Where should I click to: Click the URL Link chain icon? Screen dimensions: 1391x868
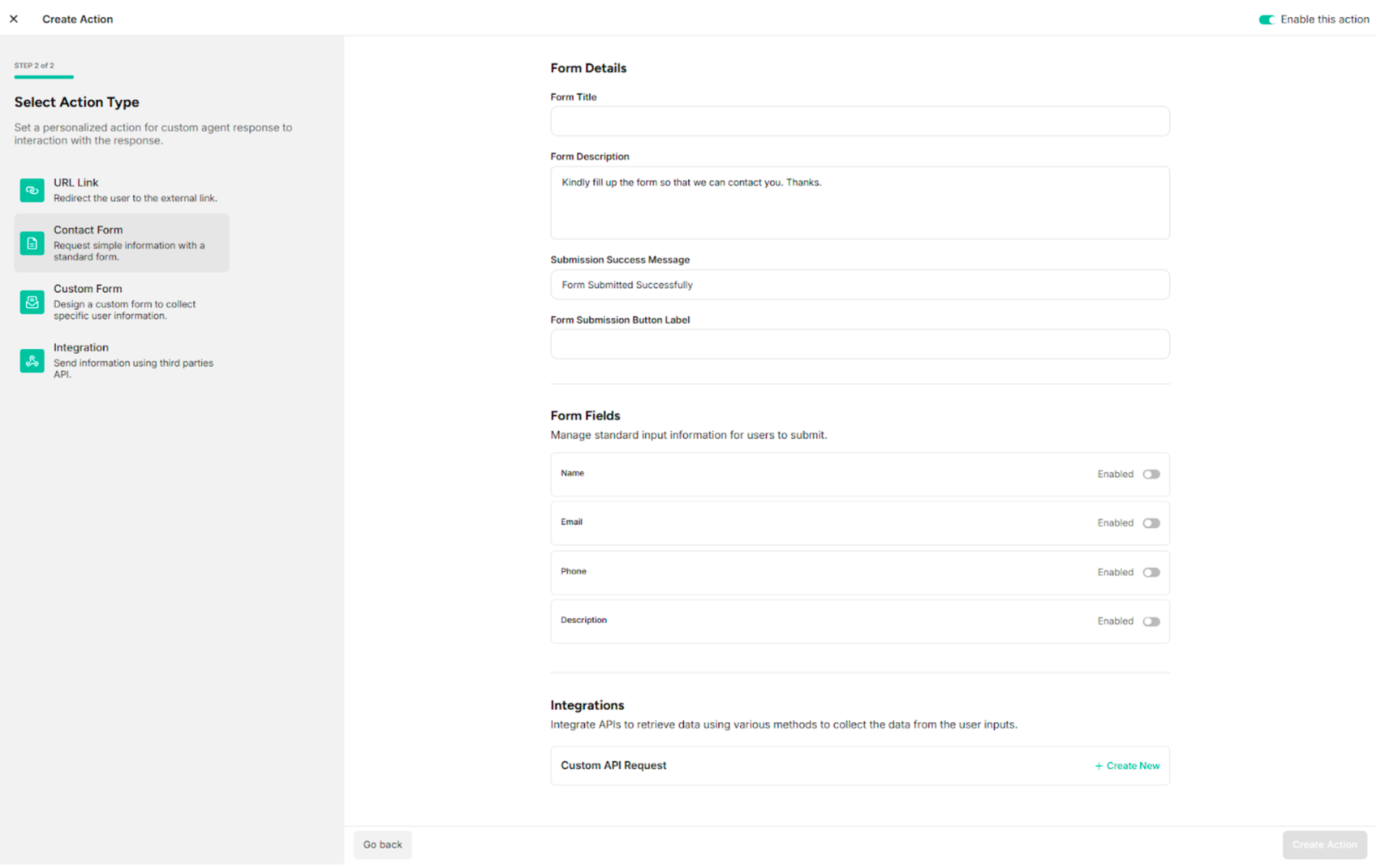32,190
